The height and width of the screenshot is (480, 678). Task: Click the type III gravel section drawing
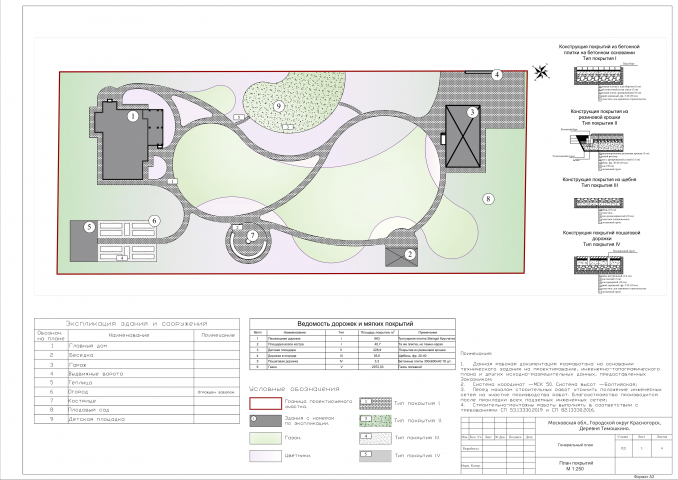(599, 203)
